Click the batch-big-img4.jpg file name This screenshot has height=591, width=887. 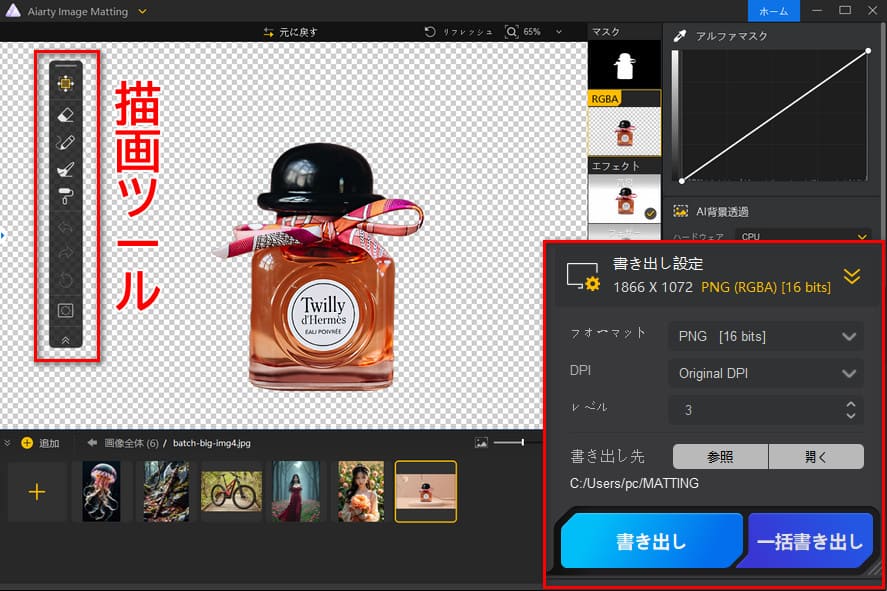point(212,443)
